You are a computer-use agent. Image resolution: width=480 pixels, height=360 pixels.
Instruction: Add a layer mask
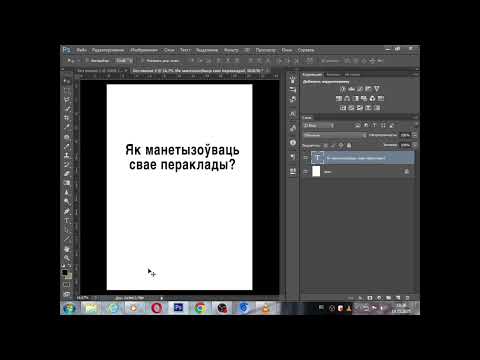point(370,298)
